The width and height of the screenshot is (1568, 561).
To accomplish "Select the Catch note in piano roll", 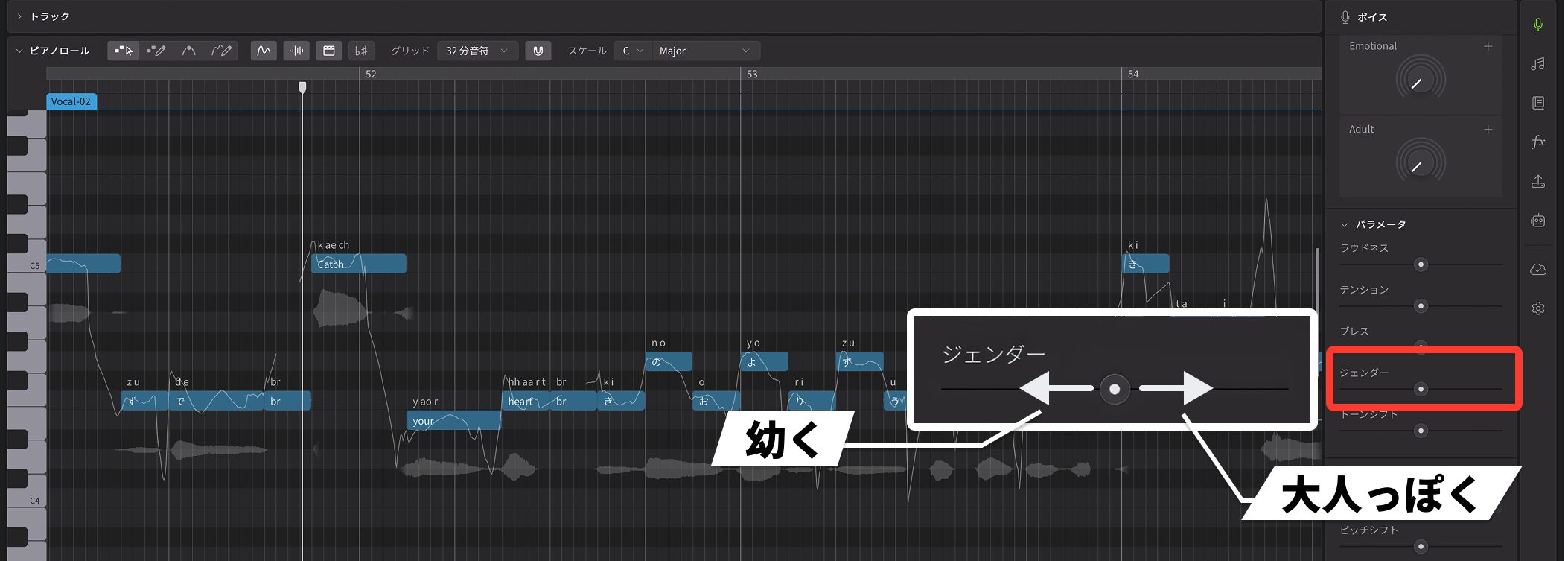I will coord(359,264).
